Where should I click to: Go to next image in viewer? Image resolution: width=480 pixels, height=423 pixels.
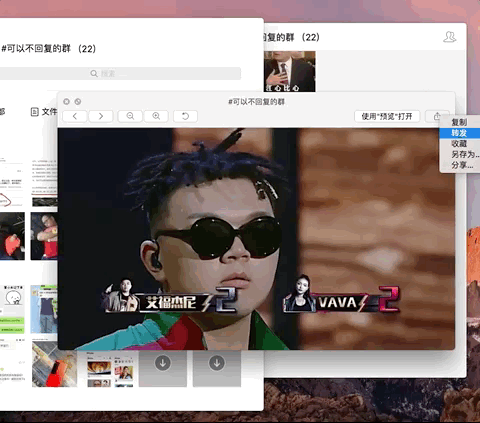(x=101, y=116)
